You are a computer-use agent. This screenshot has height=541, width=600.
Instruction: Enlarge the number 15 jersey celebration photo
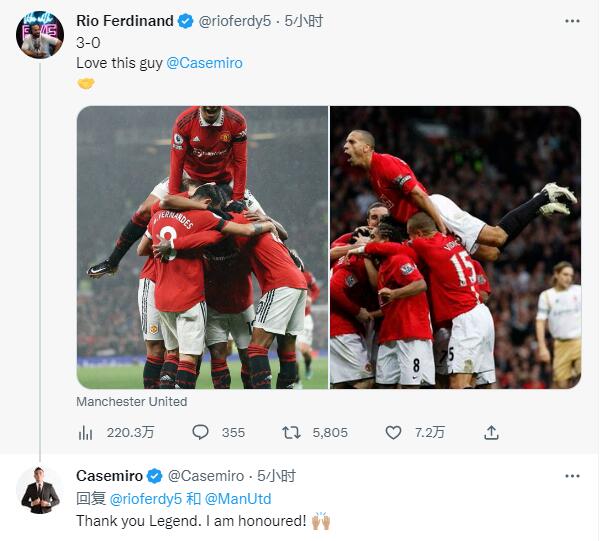point(455,247)
